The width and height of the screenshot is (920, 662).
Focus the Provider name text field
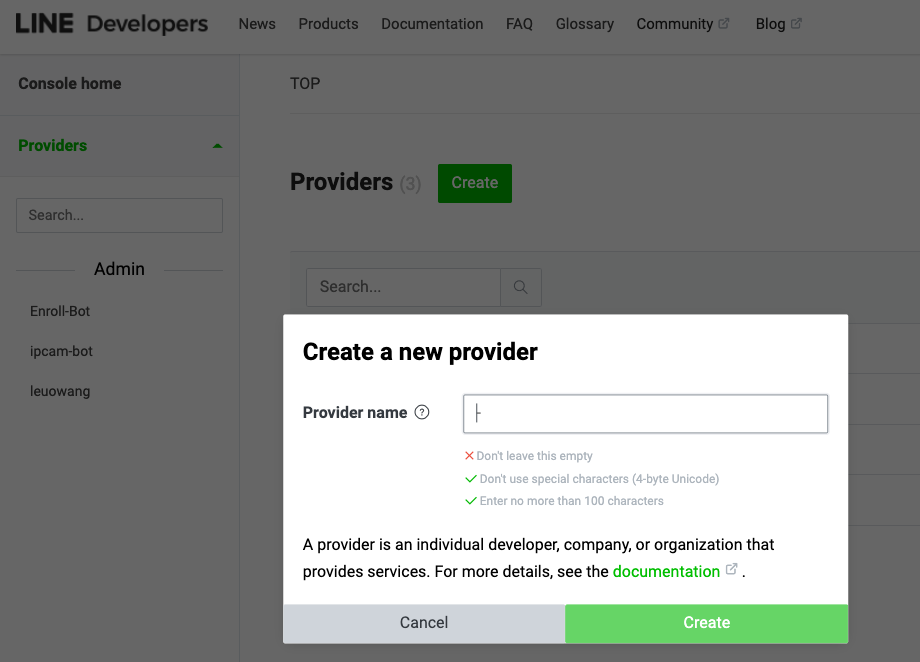645,414
